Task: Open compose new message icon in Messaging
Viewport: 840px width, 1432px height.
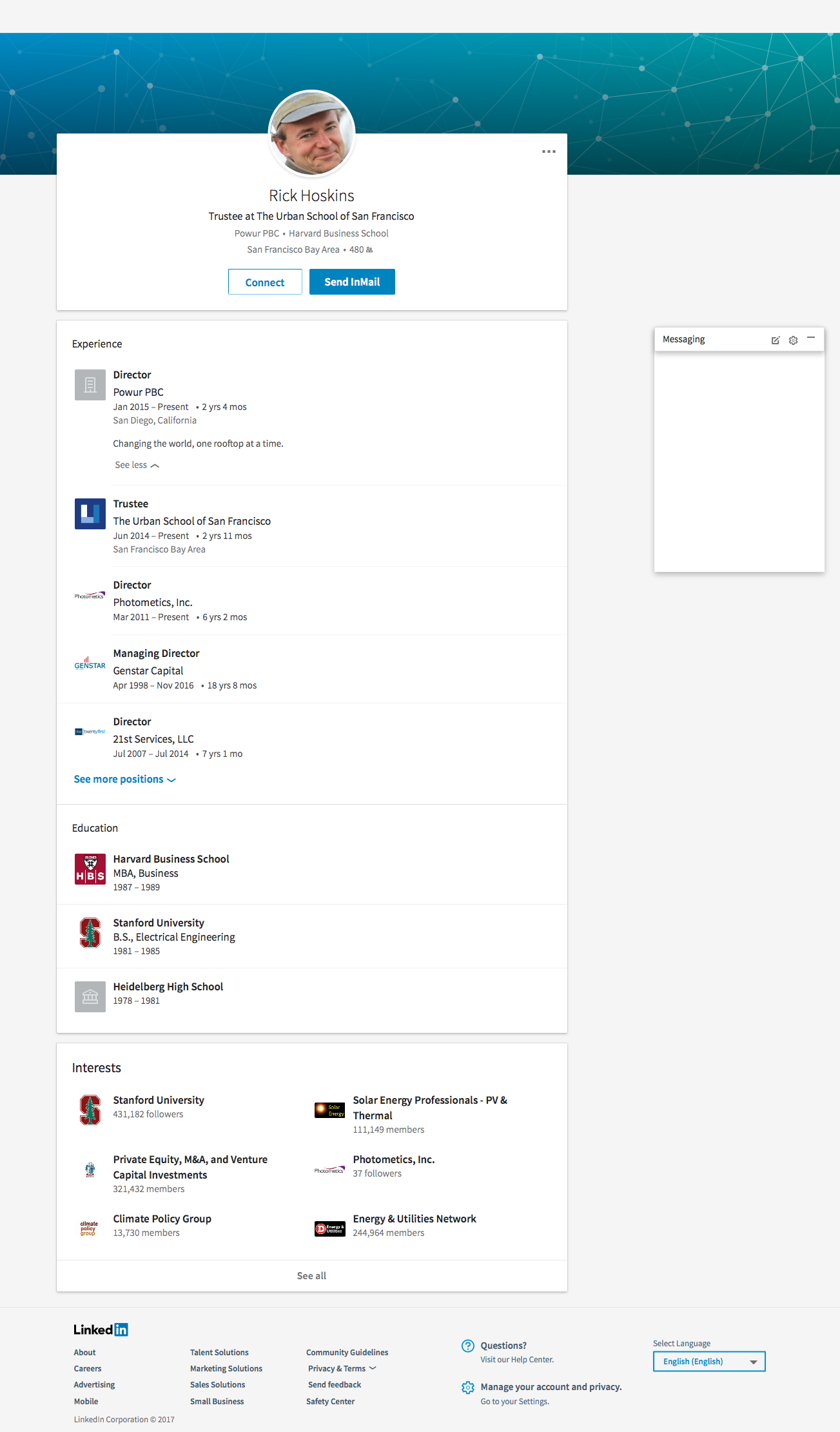Action: point(776,340)
